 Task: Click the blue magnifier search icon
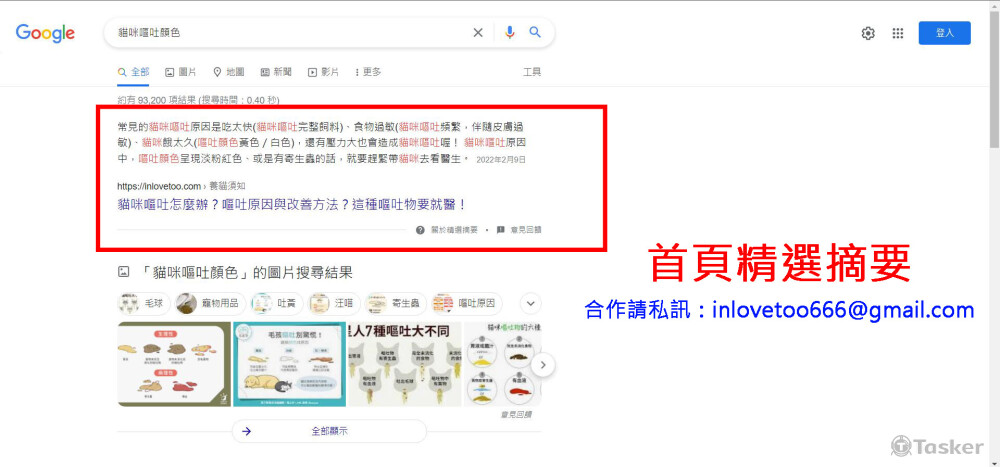[535, 33]
